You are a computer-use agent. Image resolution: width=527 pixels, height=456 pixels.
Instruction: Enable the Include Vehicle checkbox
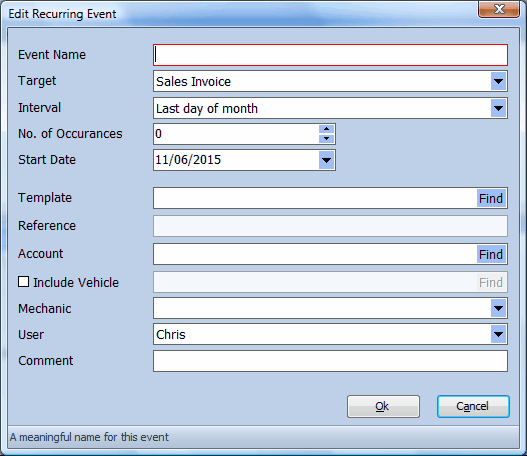tap(24, 282)
